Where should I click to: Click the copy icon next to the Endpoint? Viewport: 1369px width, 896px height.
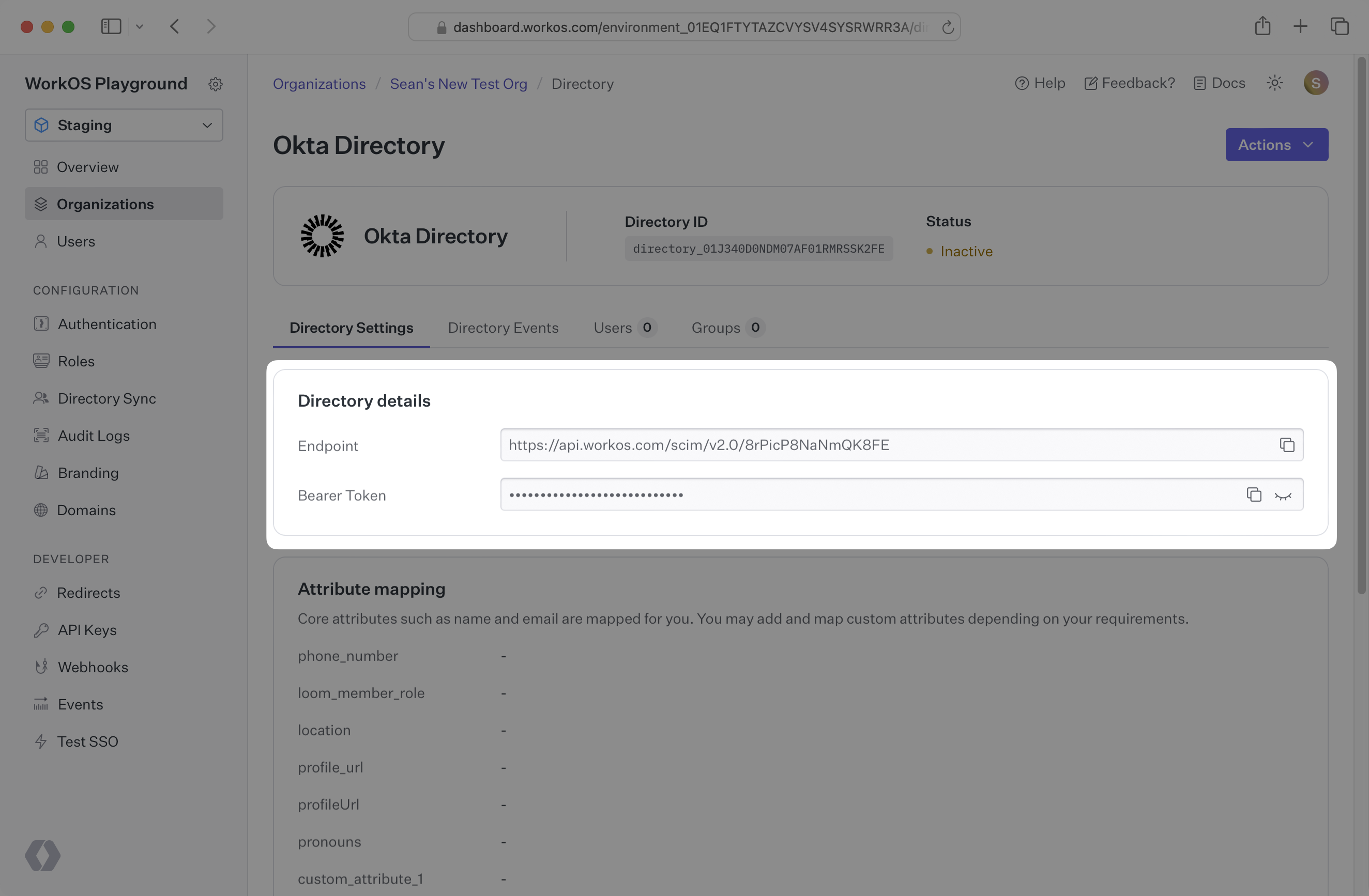click(1286, 445)
